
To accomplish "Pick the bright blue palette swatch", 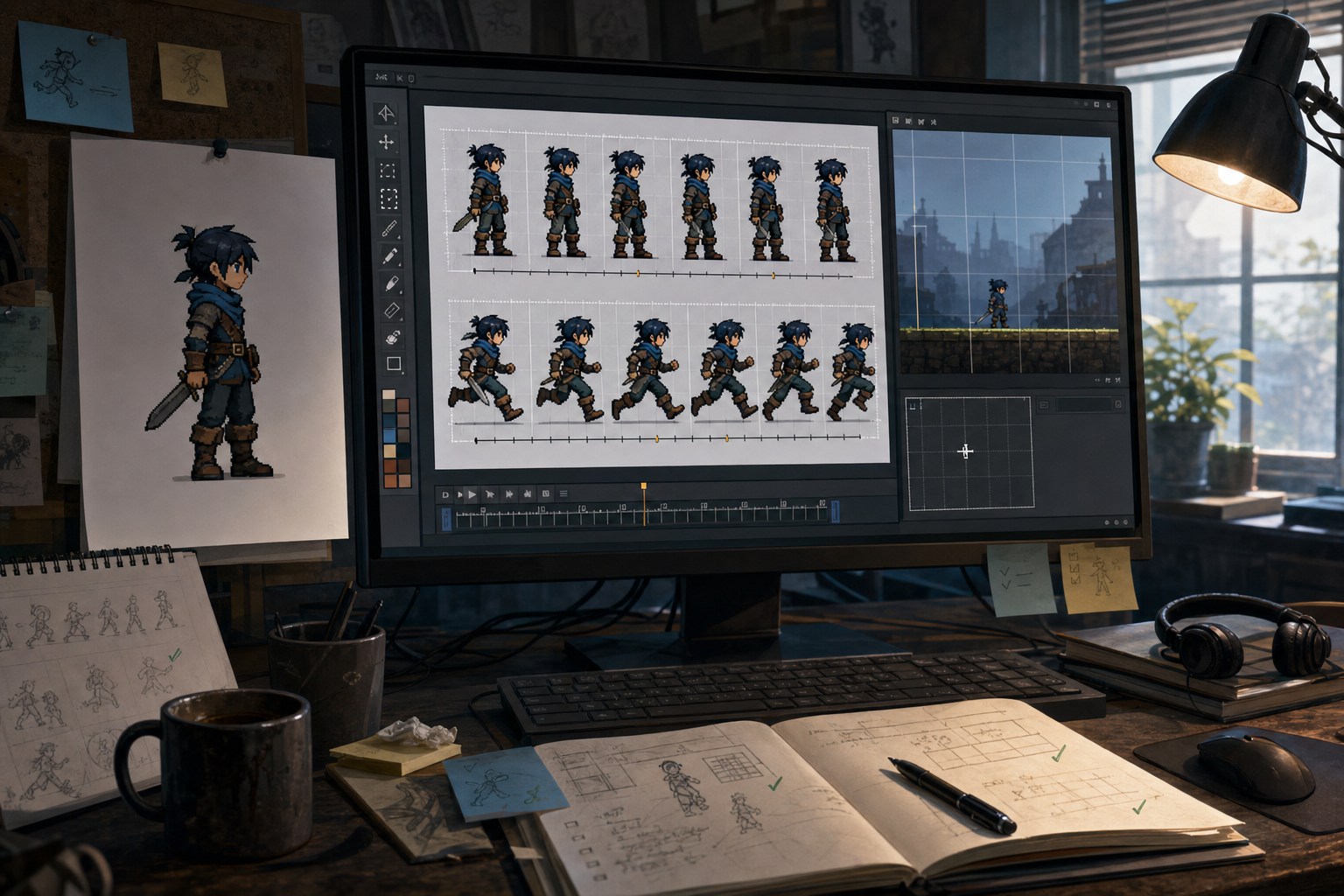I will coord(389,435).
